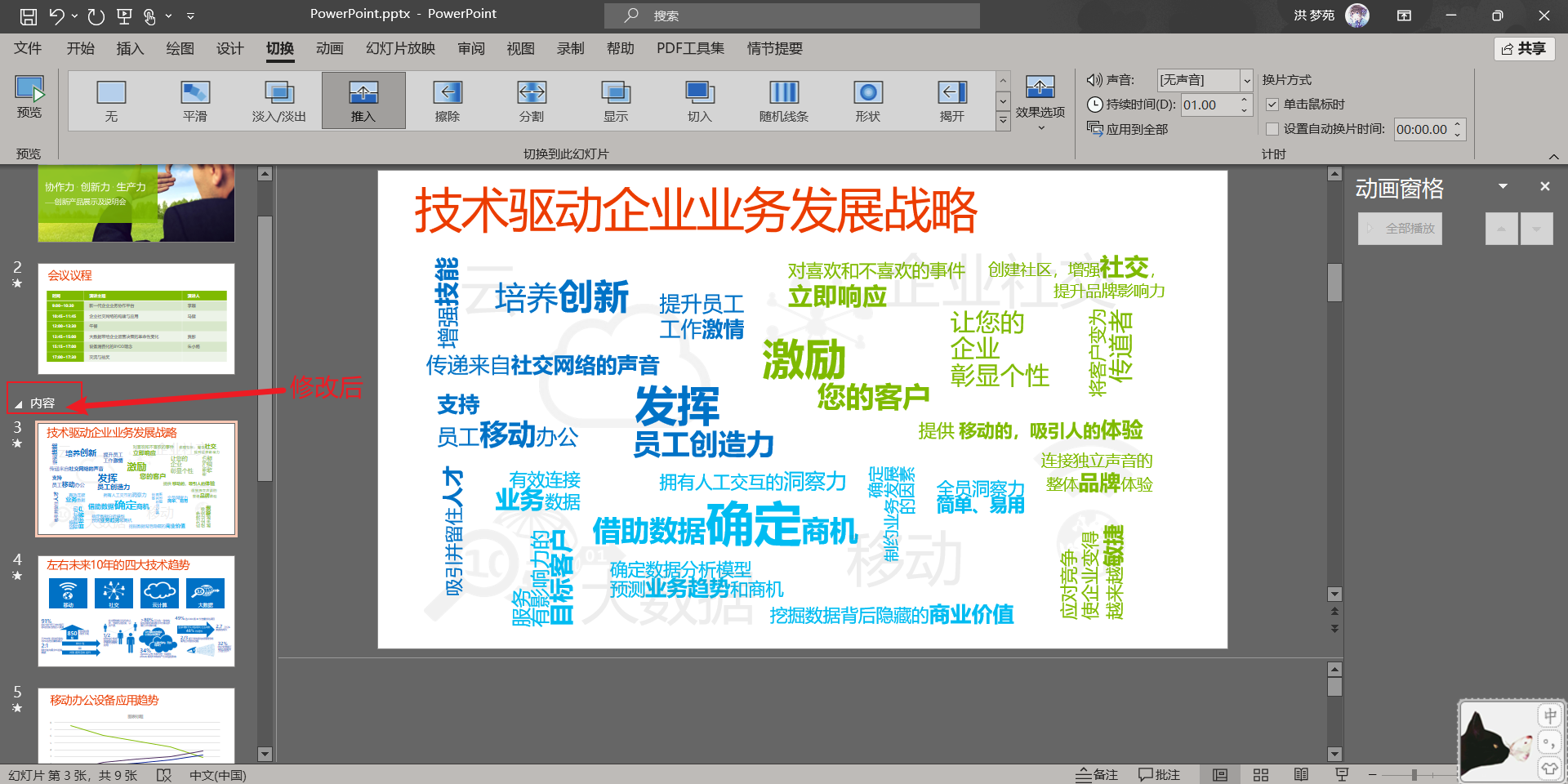Open the 幻灯片放映 tab

coord(400,49)
